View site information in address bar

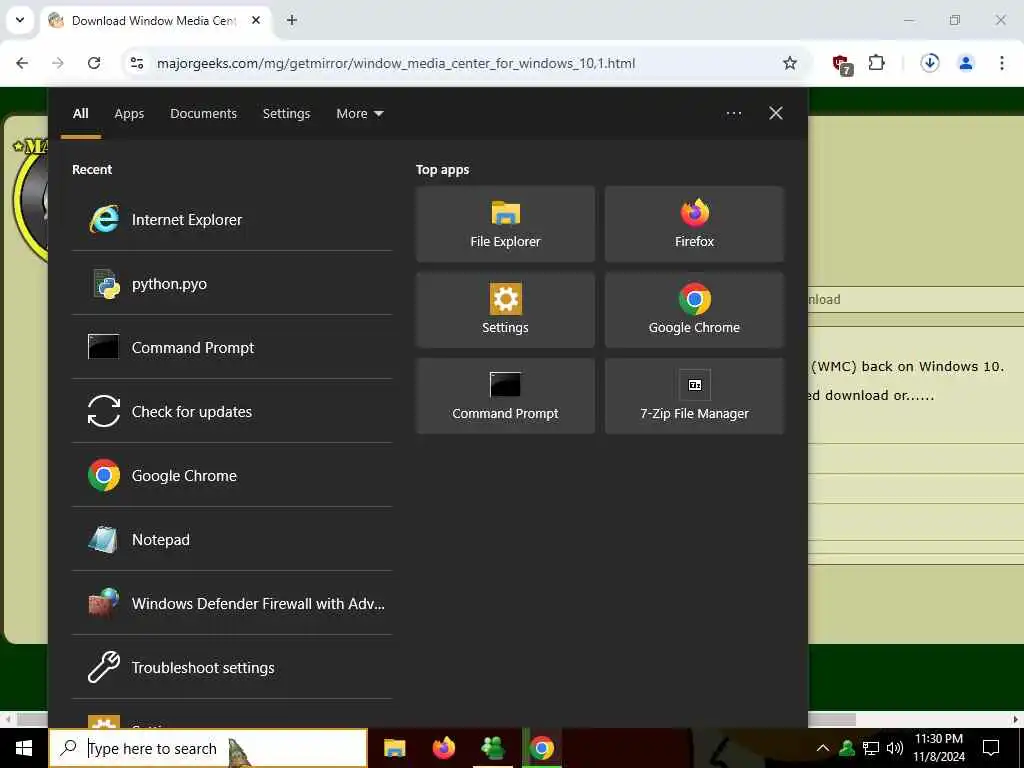coord(137,63)
